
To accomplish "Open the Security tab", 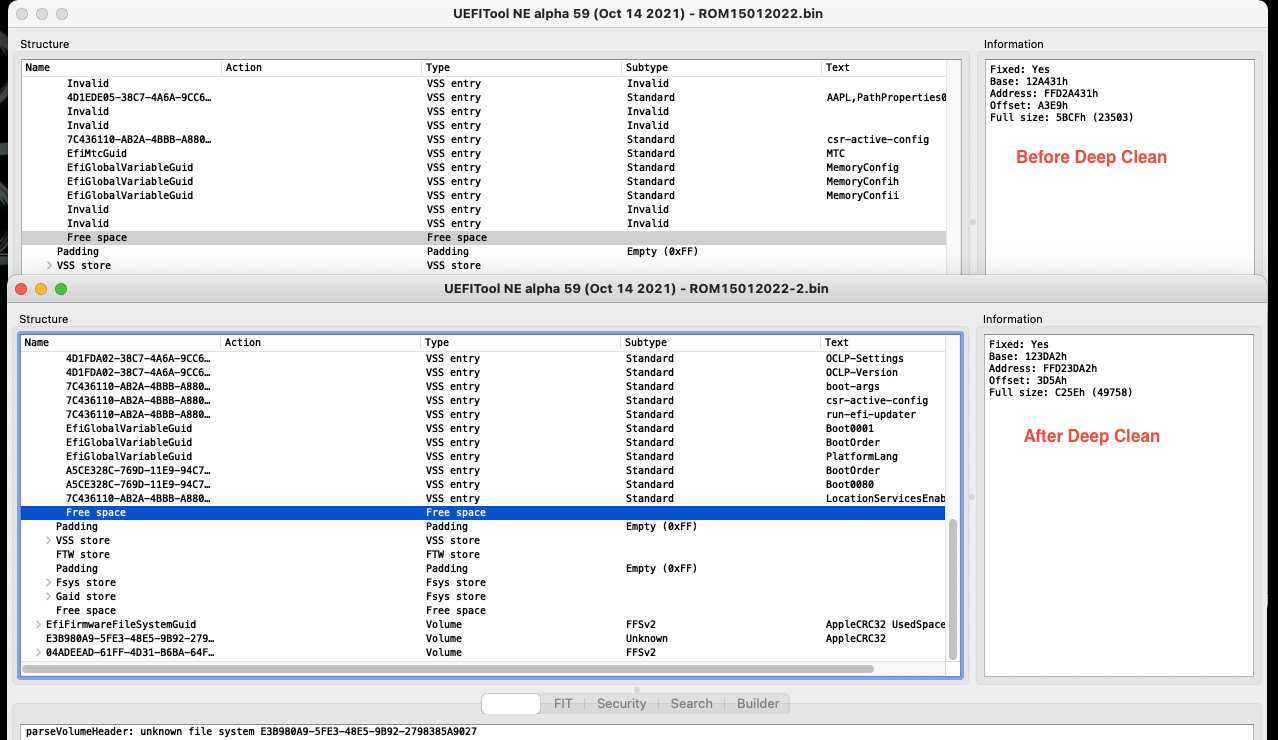I will 621,704.
